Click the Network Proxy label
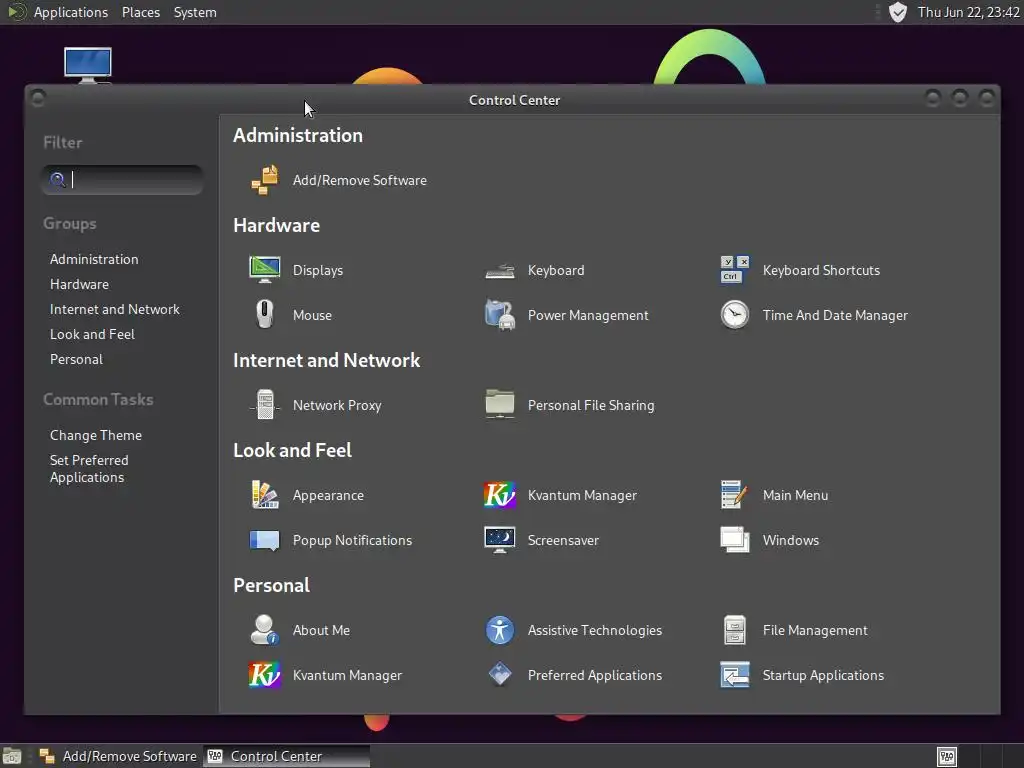Screen dimensions: 1024x768 click(x=337, y=405)
